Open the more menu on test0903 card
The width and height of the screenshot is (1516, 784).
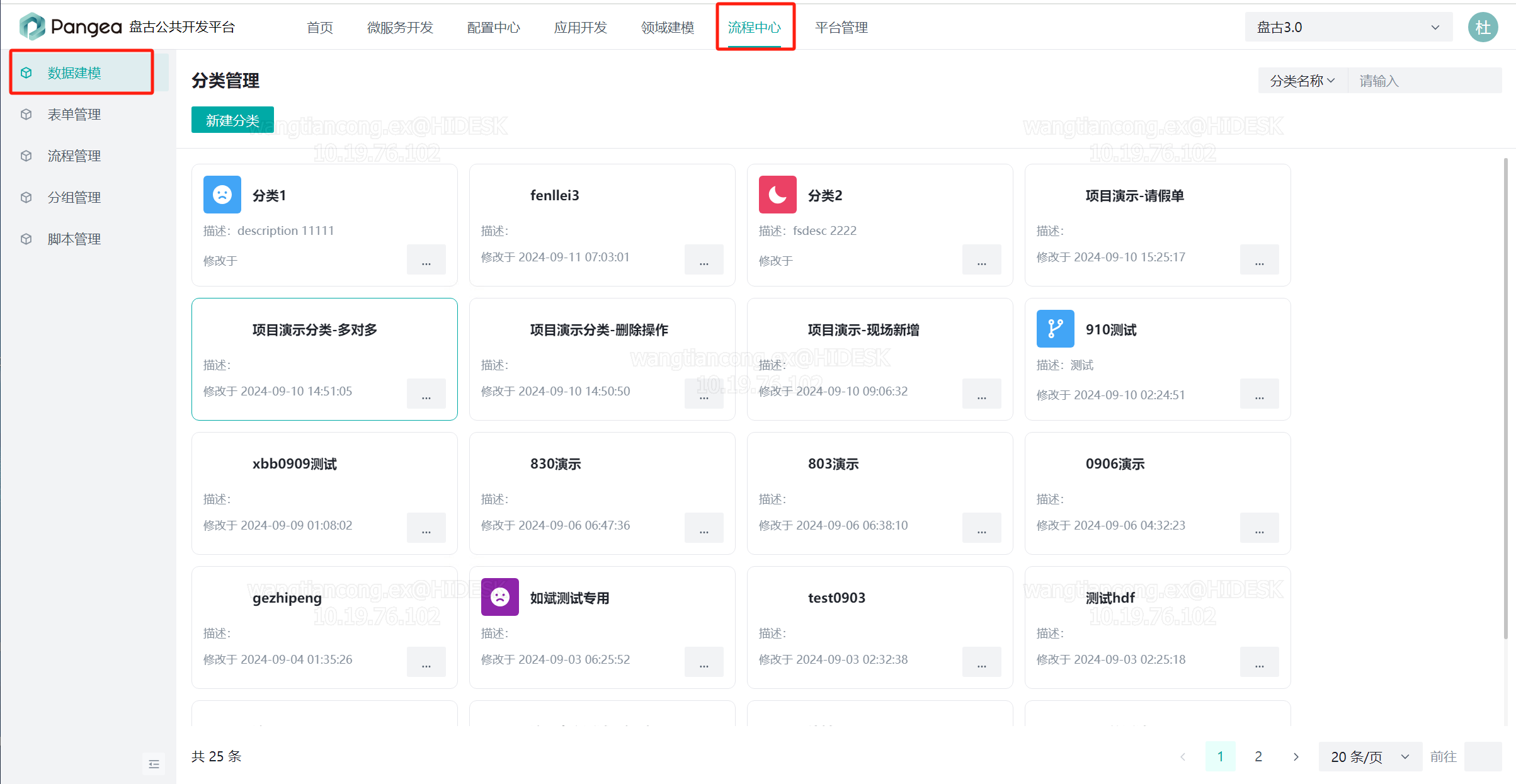pos(982,662)
